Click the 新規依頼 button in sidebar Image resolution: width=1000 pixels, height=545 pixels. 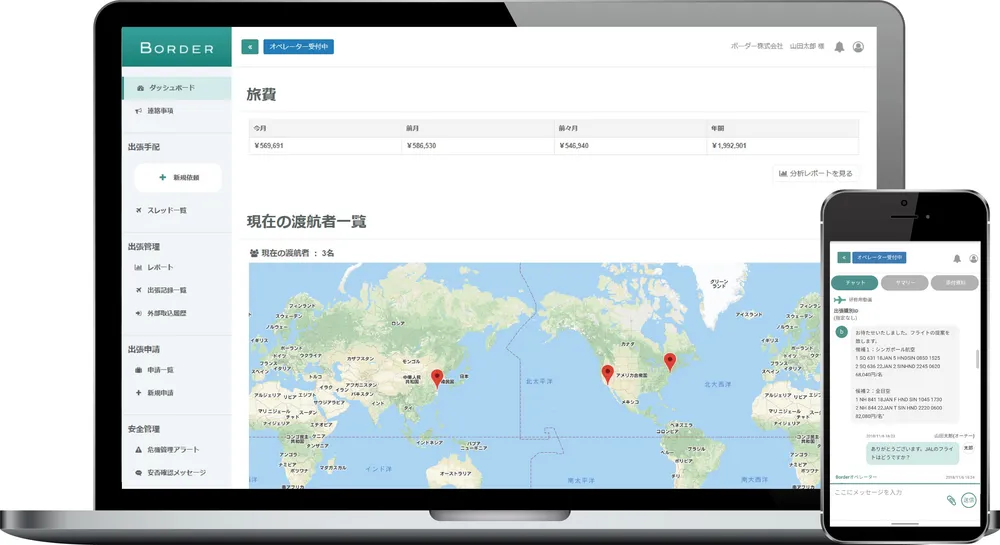(x=178, y=177)
